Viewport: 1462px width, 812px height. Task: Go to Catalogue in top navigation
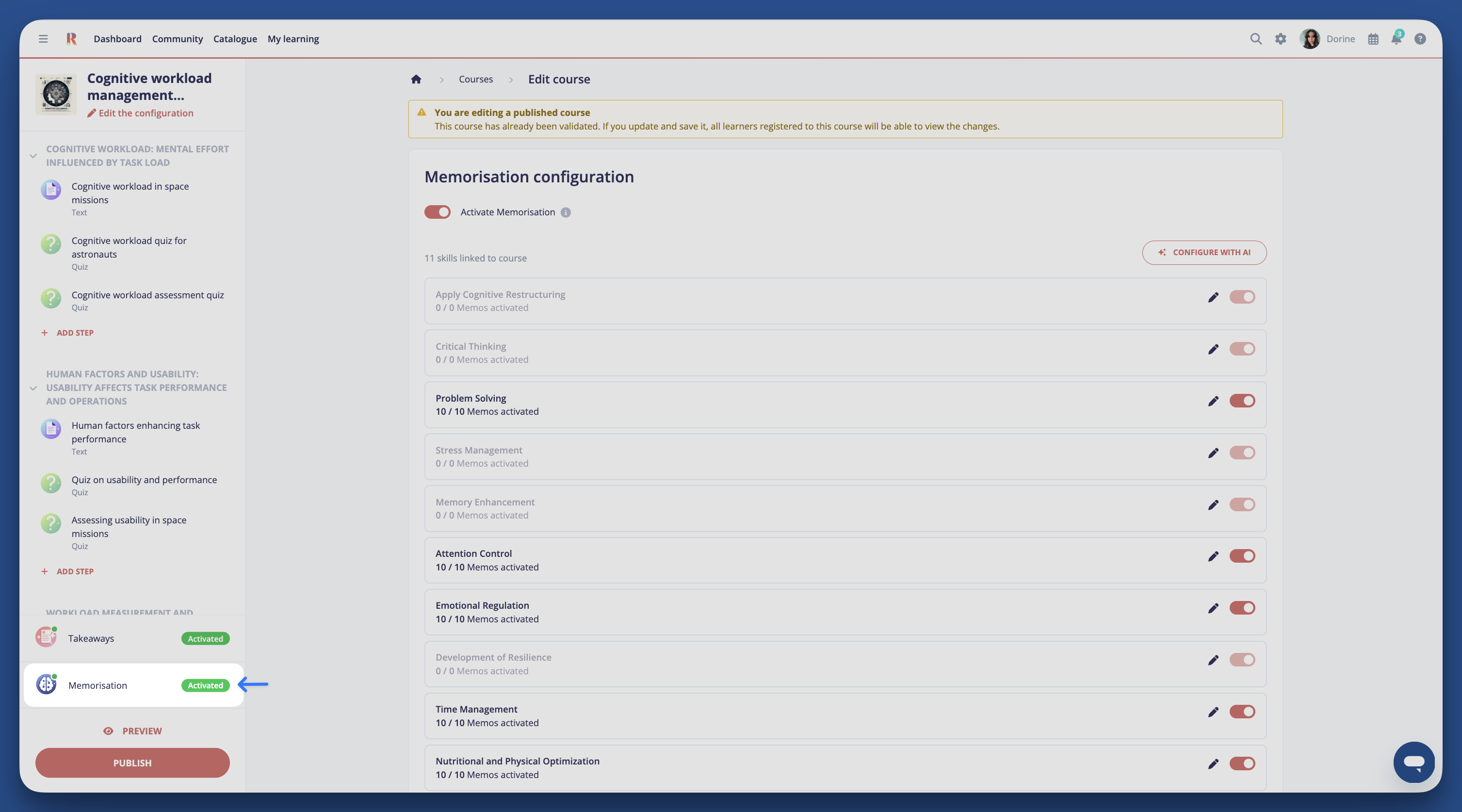(235, 39)
